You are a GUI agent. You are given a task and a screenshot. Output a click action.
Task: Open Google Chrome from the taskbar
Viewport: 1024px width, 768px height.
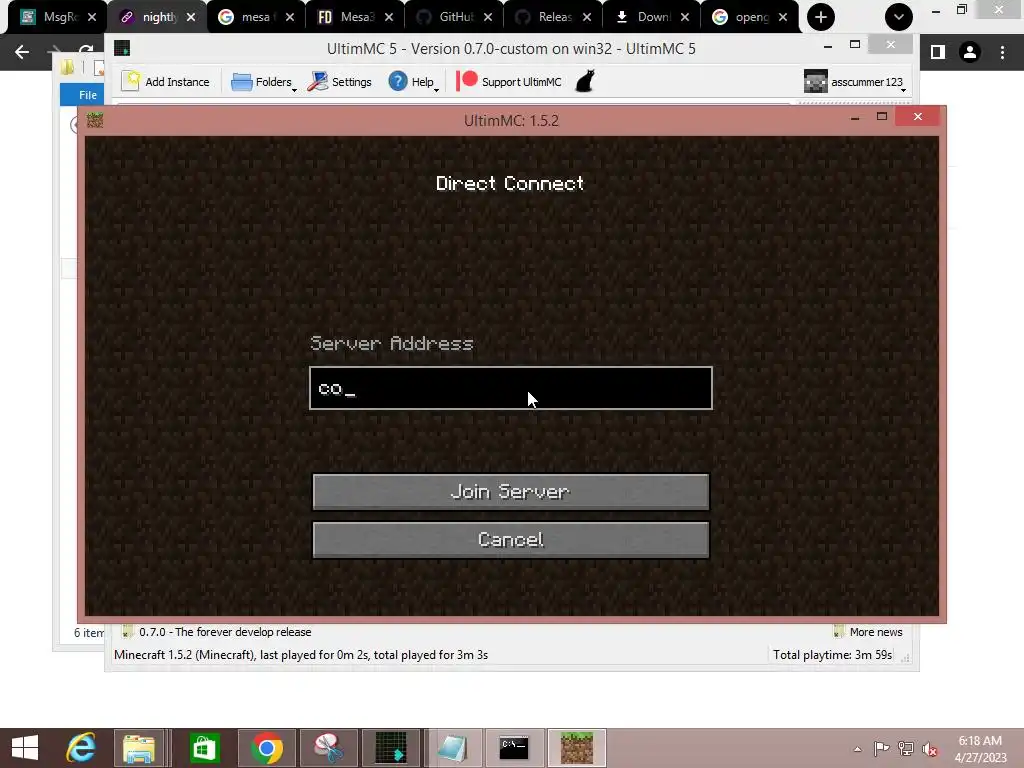pos(266,748)
